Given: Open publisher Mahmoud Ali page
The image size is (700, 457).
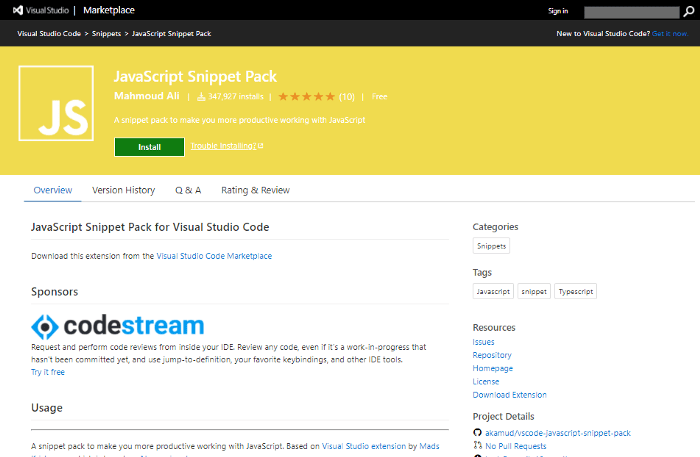Looking at the screenshot, I should click(146, 96).
